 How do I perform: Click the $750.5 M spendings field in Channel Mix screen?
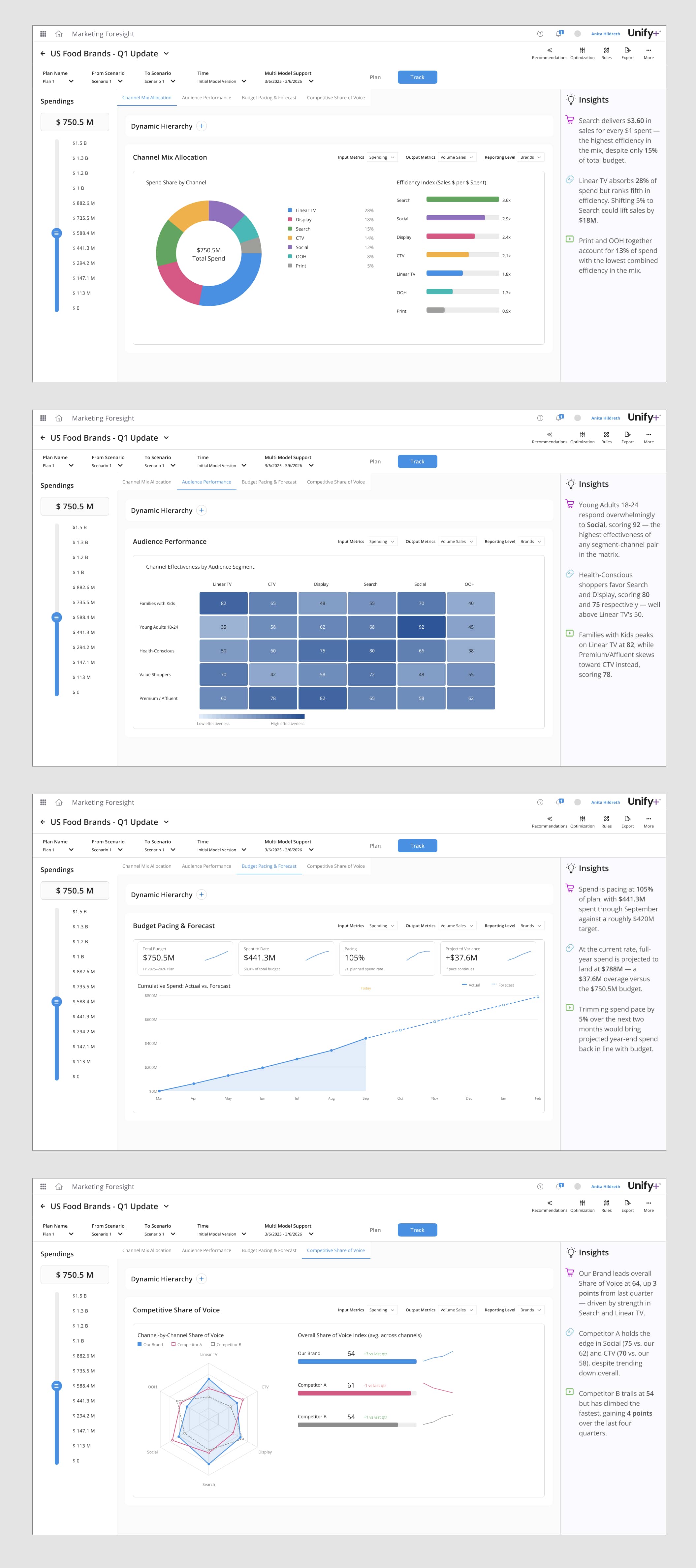pos(75,122)
